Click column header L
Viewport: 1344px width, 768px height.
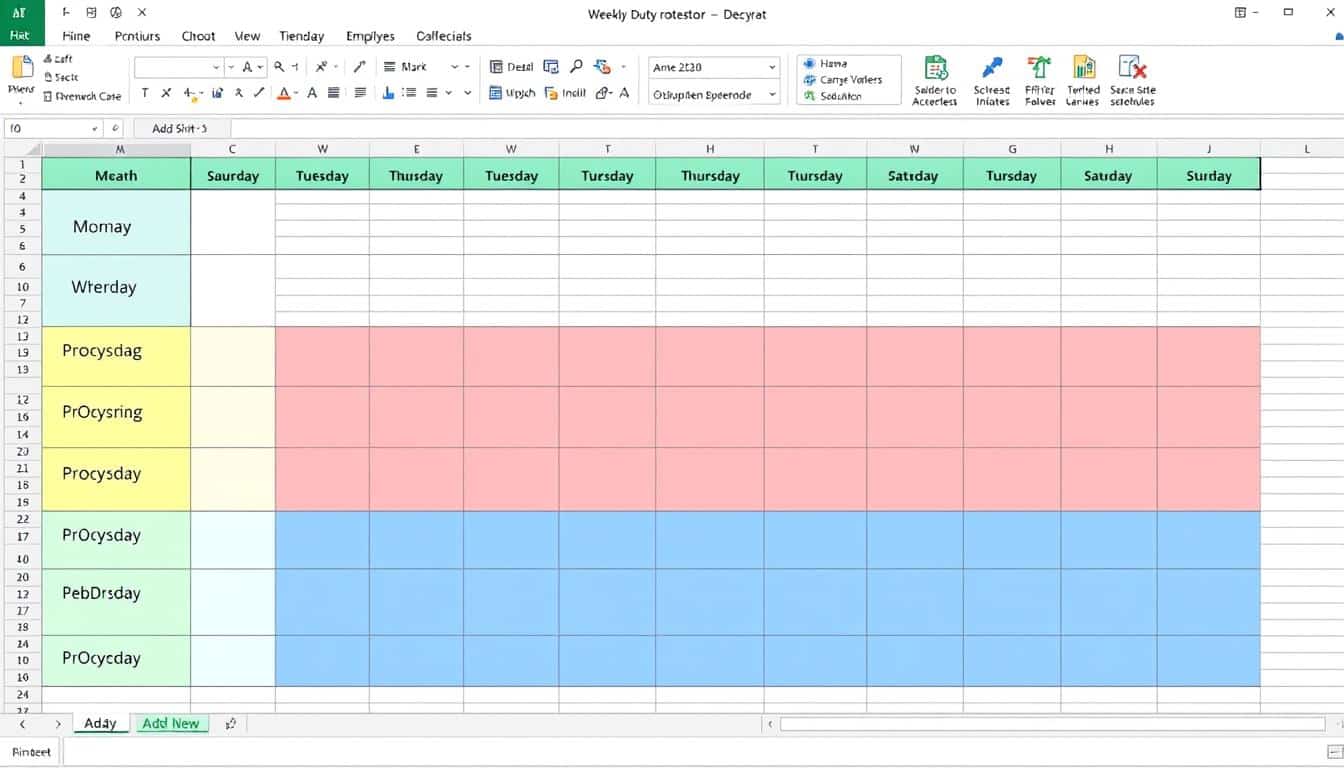(x=1306, y=148)
